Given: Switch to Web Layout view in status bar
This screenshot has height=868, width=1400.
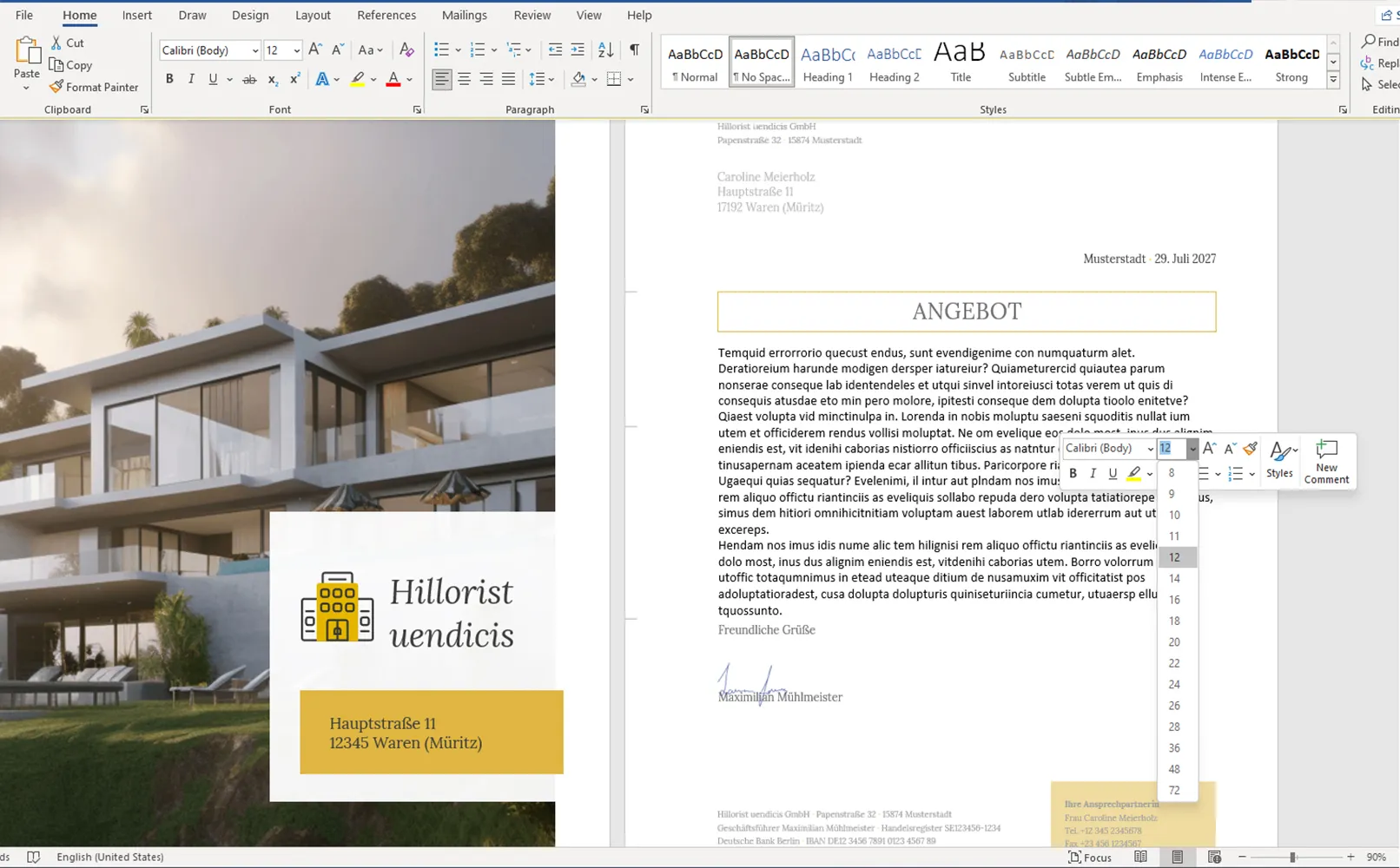Looking at the screenshot, I should (1214, 857).
